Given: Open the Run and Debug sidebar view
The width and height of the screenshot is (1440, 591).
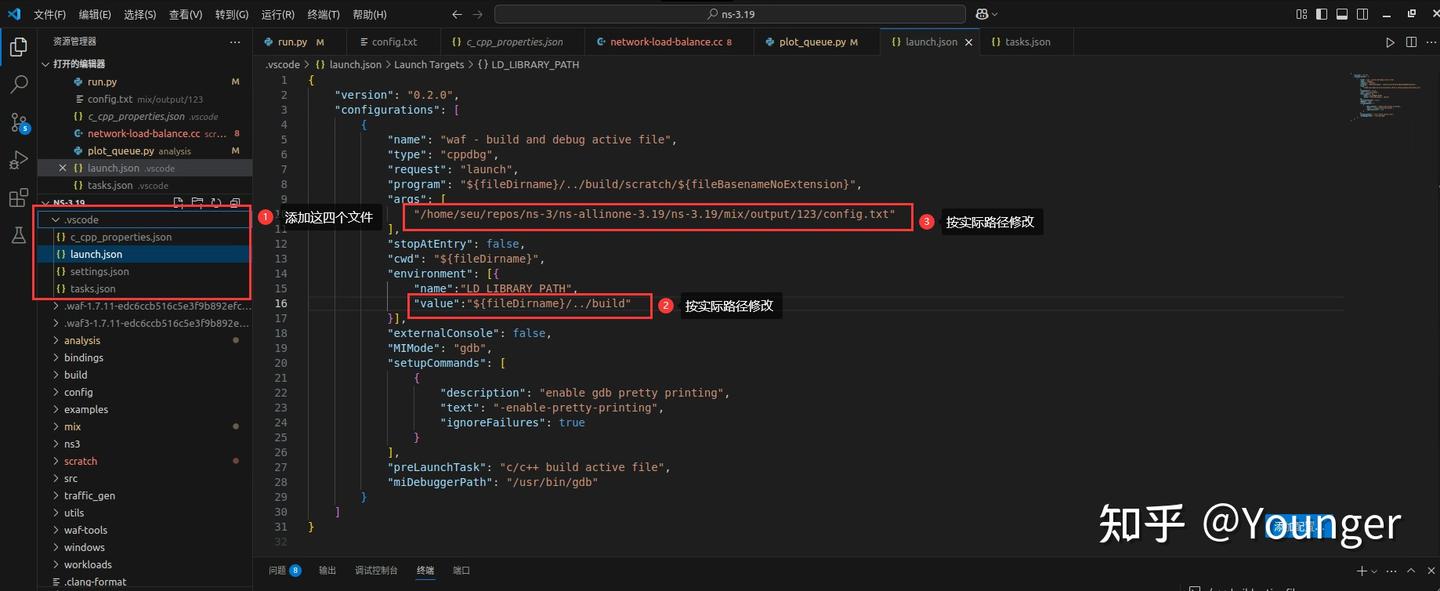Looking at the screenshot, I should point(19,160).
